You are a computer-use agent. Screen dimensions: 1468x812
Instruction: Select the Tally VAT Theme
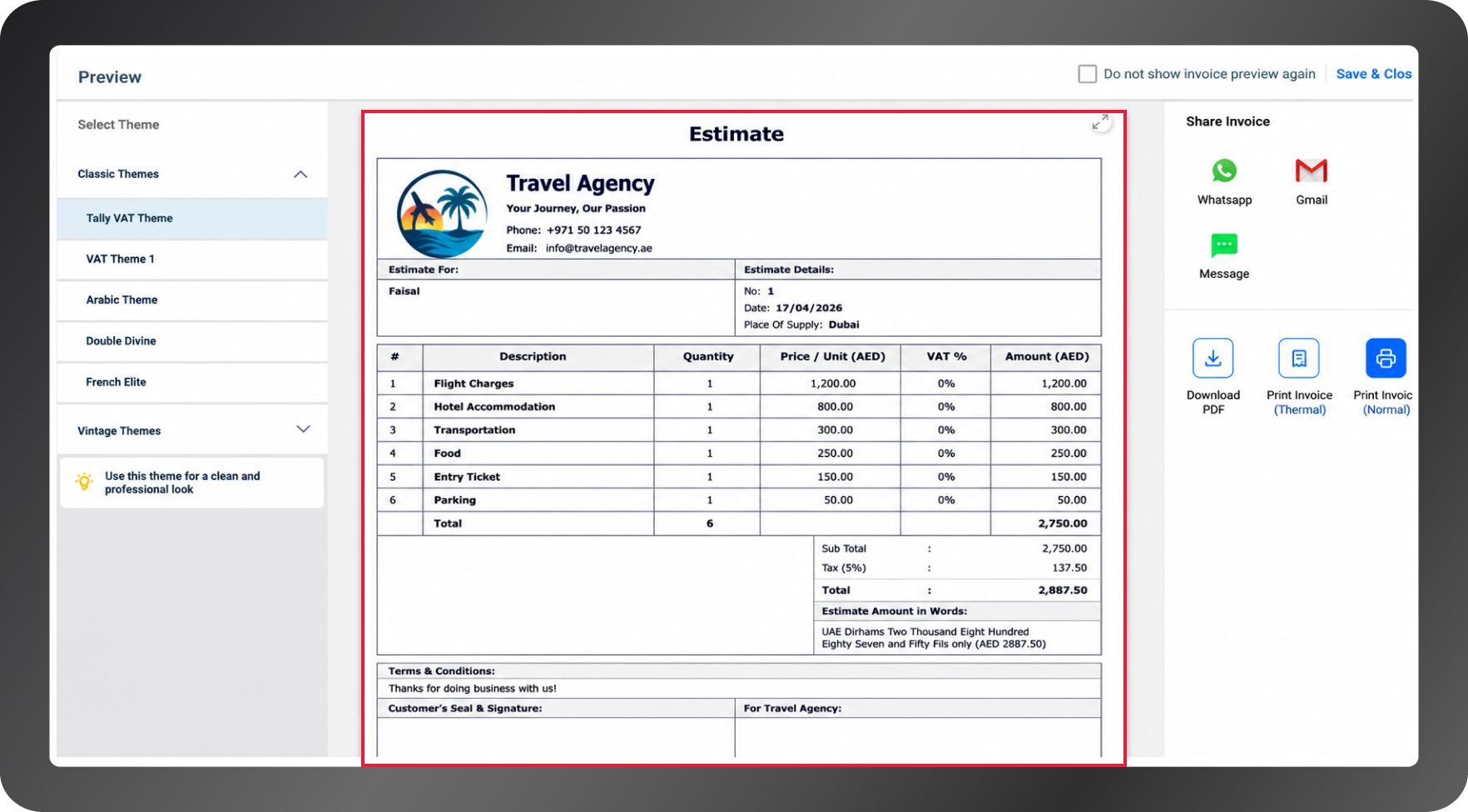click(192, 218)
